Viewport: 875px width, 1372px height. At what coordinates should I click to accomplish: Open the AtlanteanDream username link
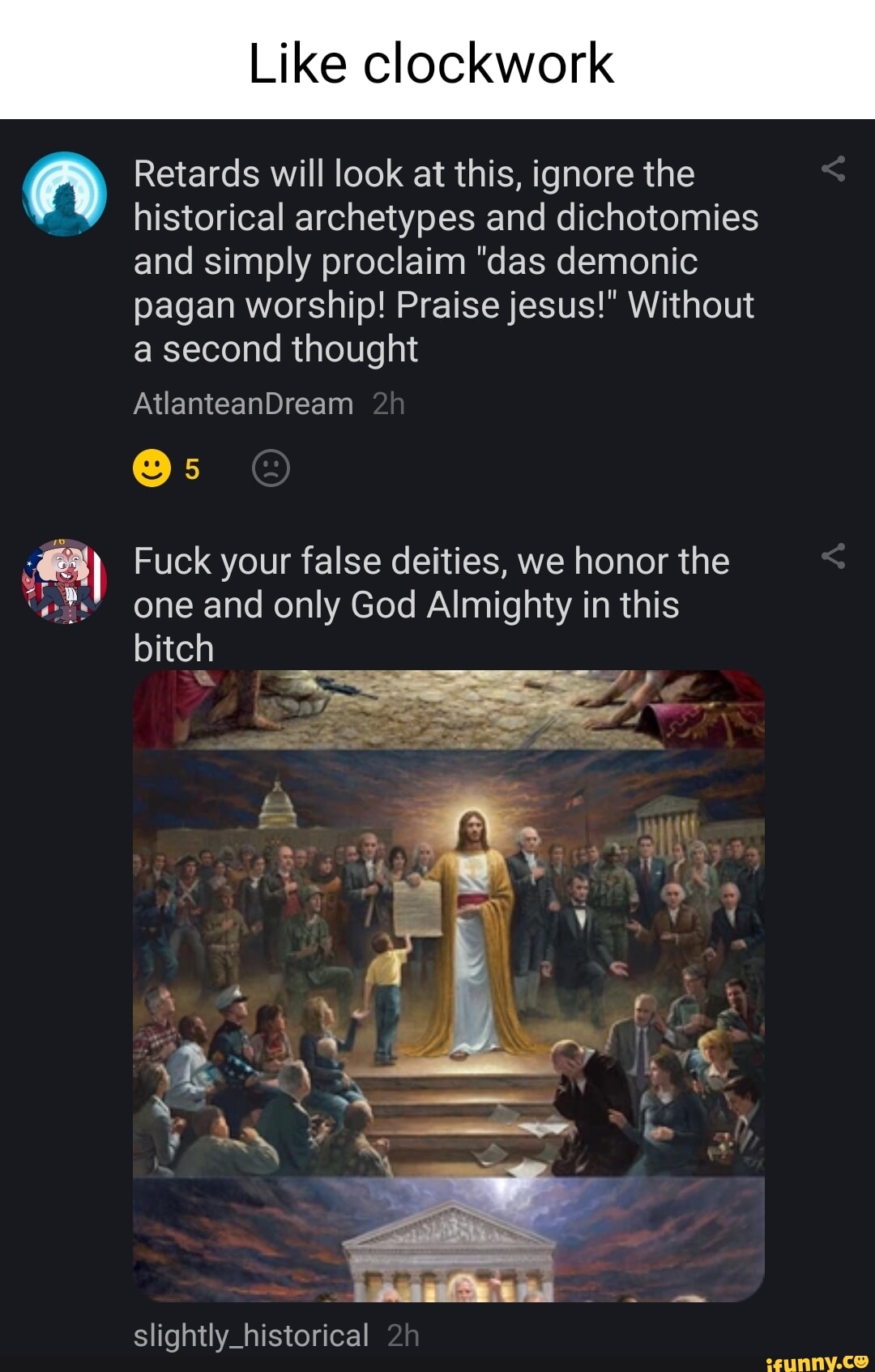[x=243, y=404]
